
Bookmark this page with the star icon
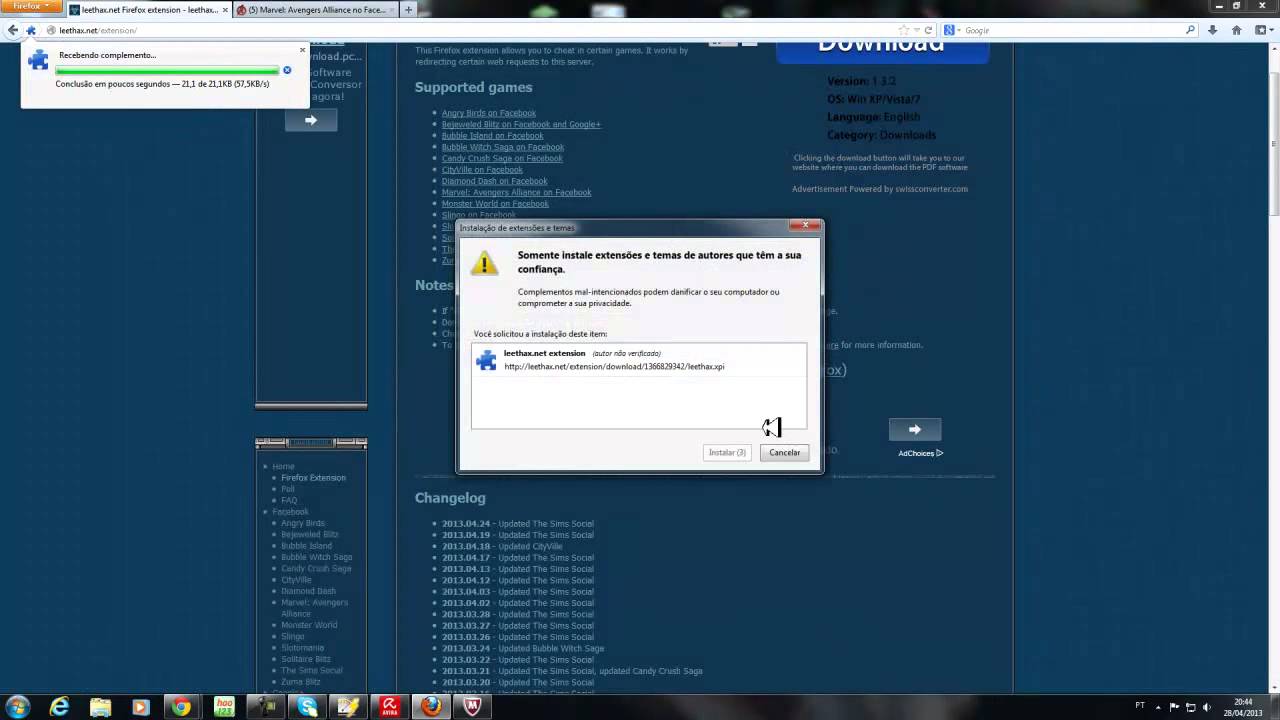click(905, 30)
